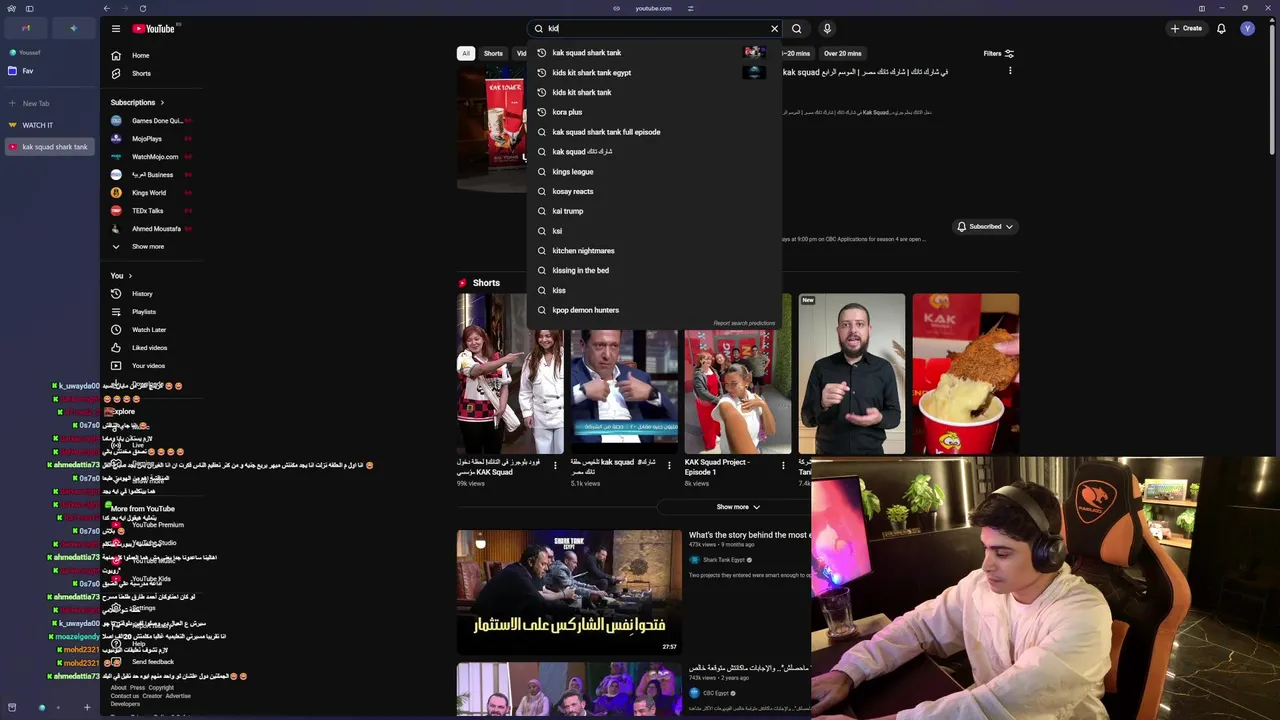Select the Shorts filter chip

pos(494,53)
